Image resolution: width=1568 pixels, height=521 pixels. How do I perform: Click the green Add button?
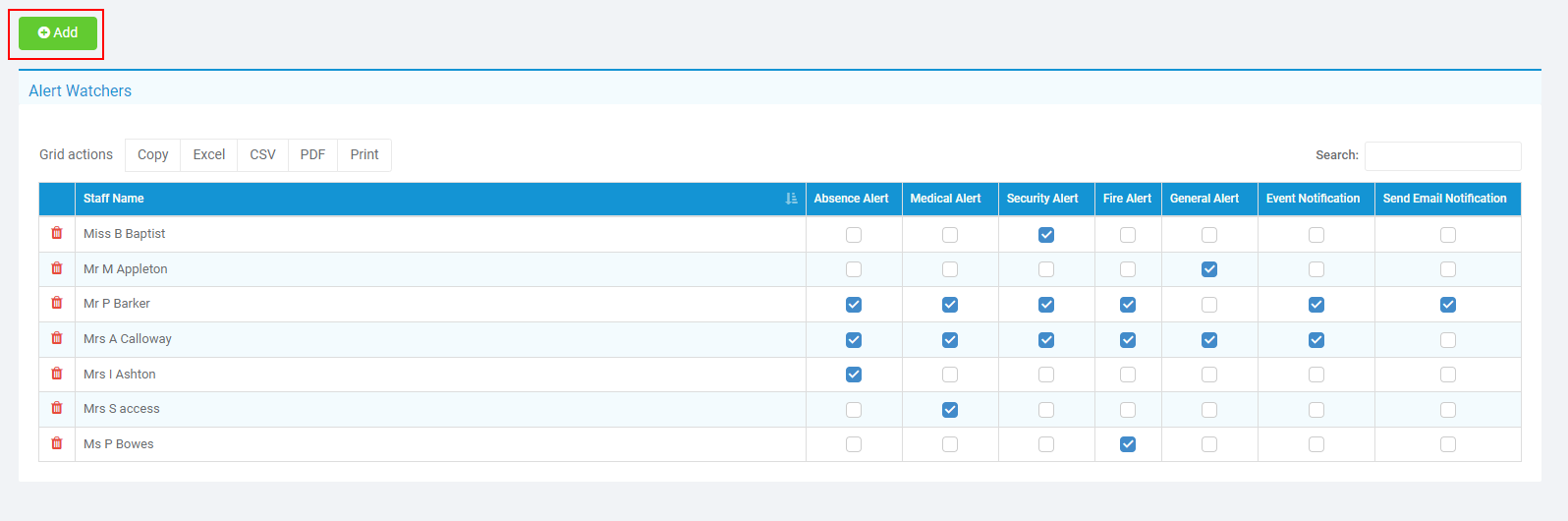click(58, 32)
